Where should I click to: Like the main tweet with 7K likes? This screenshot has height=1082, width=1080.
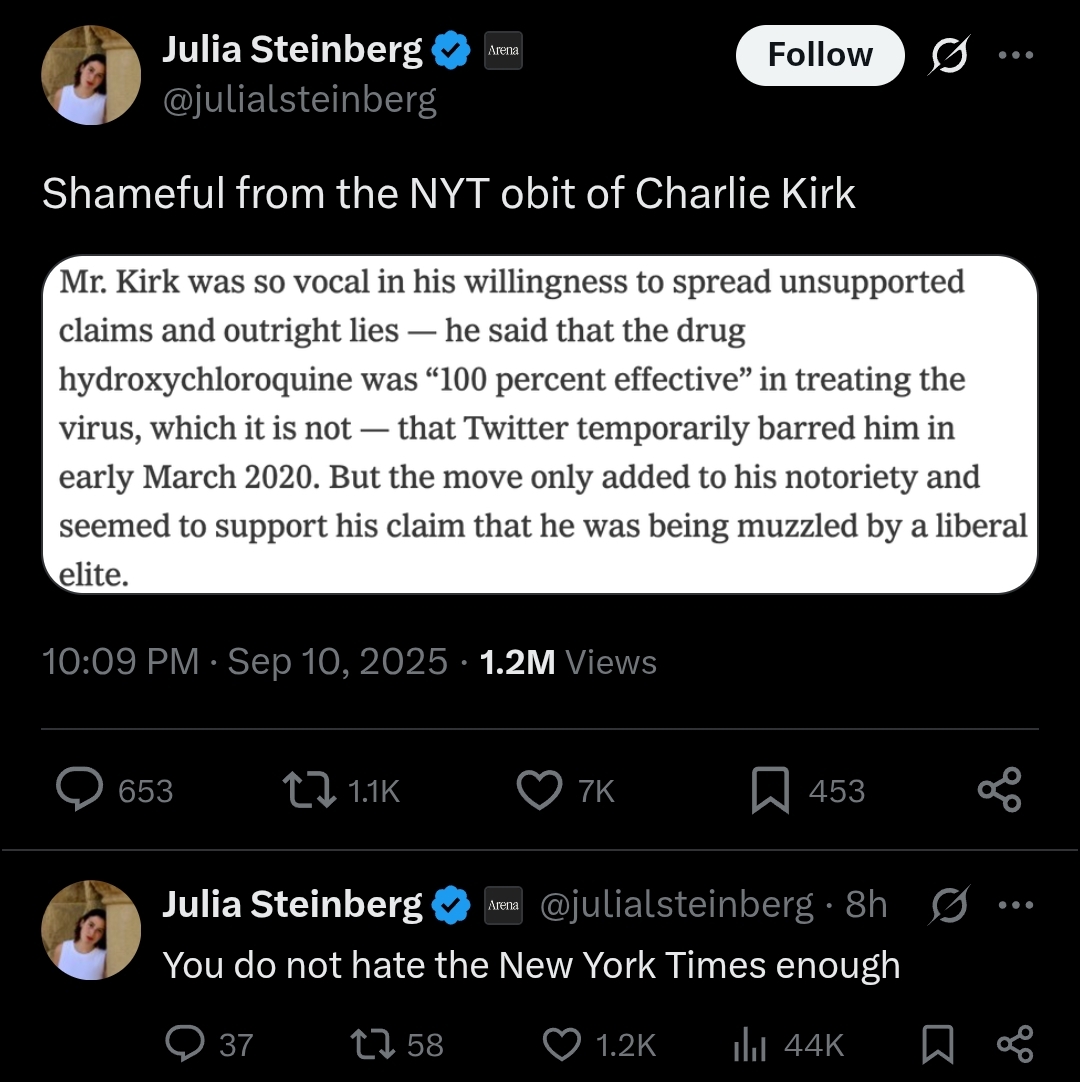coord(539,790)
